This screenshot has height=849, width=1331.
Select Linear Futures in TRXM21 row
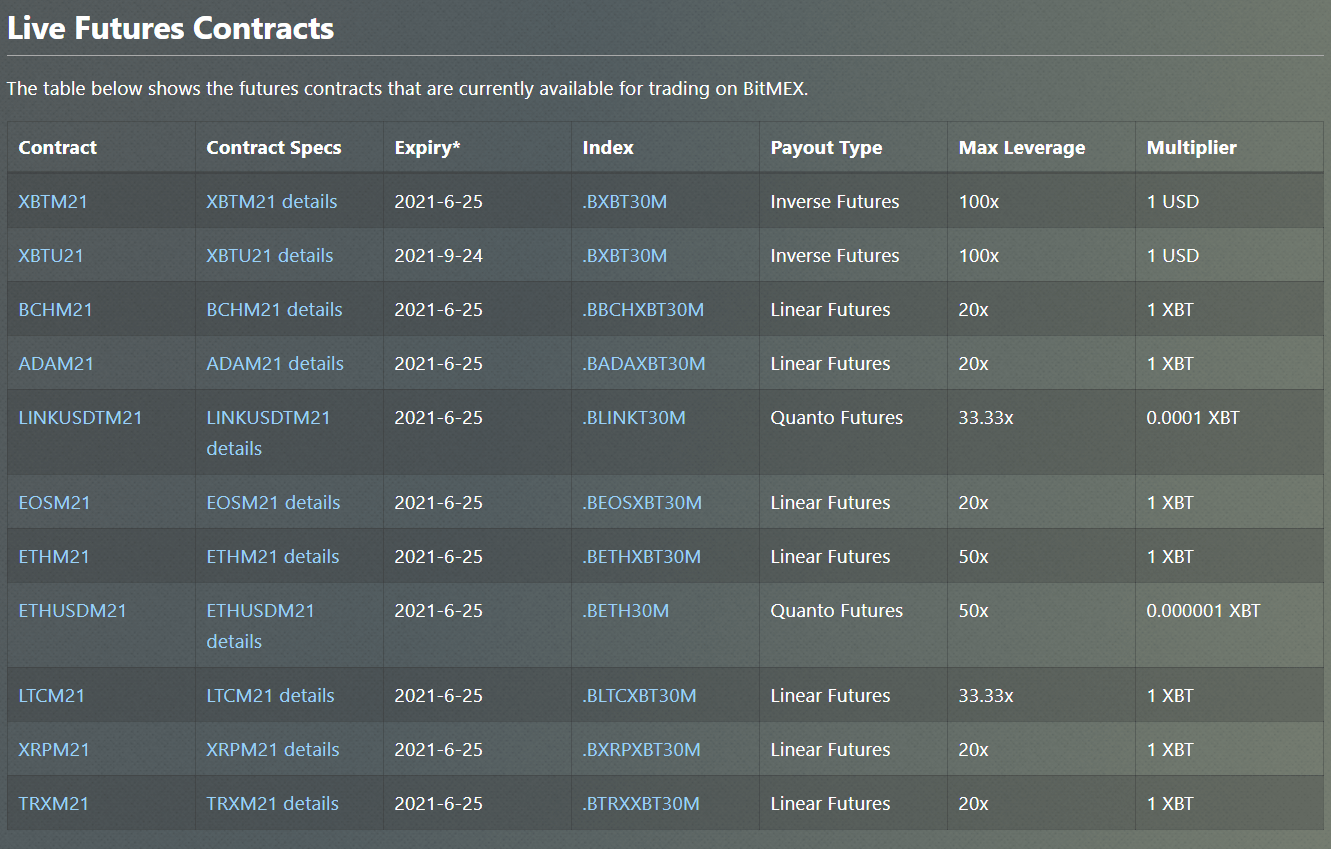coord(830,804)
